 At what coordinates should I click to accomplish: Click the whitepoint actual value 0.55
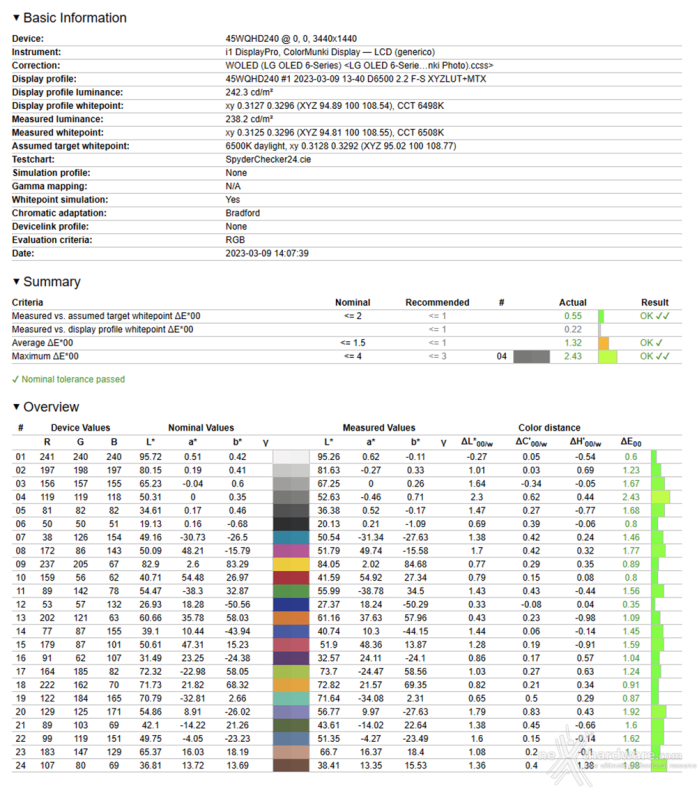pos(573,316)
